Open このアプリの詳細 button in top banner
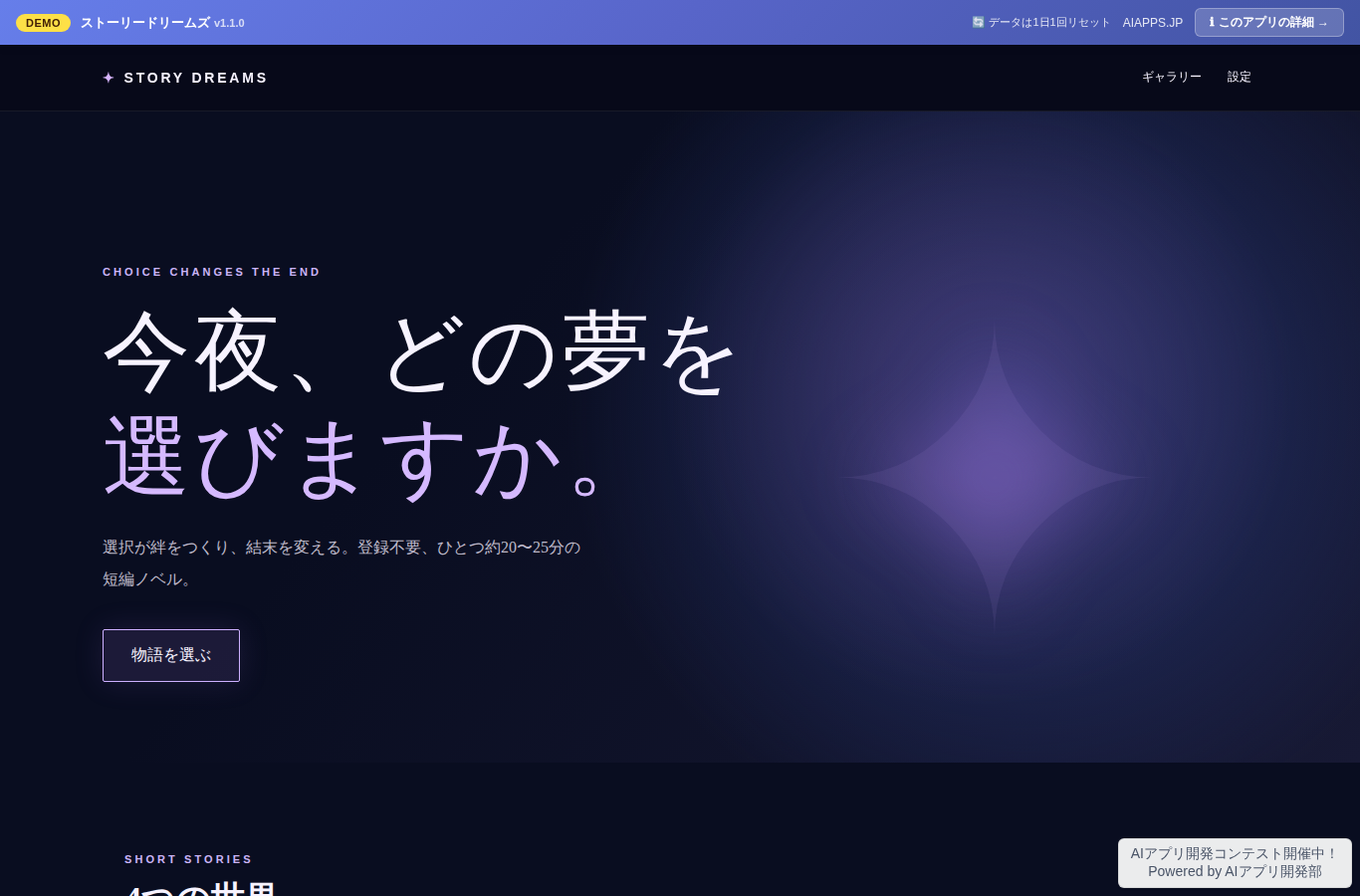The width and height of the screenshot is (1360, 896). coord(1269,22)
